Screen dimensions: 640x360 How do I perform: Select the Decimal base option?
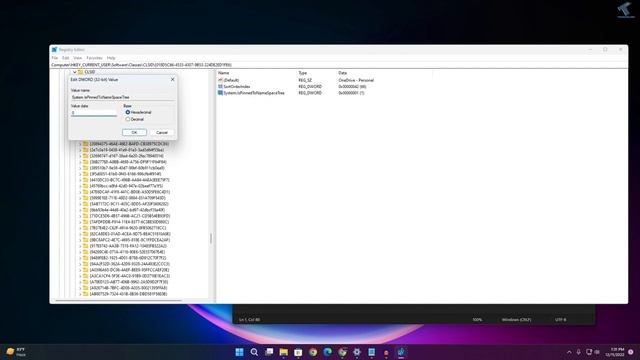(128, 119)
